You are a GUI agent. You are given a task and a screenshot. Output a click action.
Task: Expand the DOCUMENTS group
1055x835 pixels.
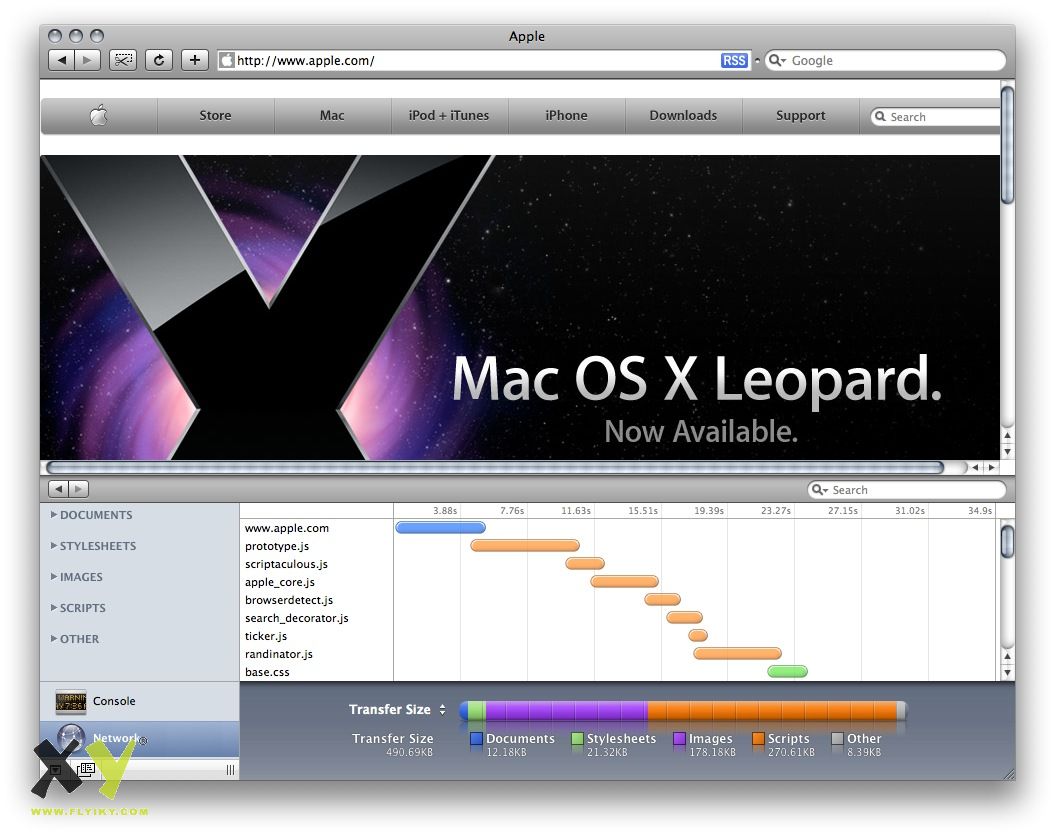coord(54,515)
